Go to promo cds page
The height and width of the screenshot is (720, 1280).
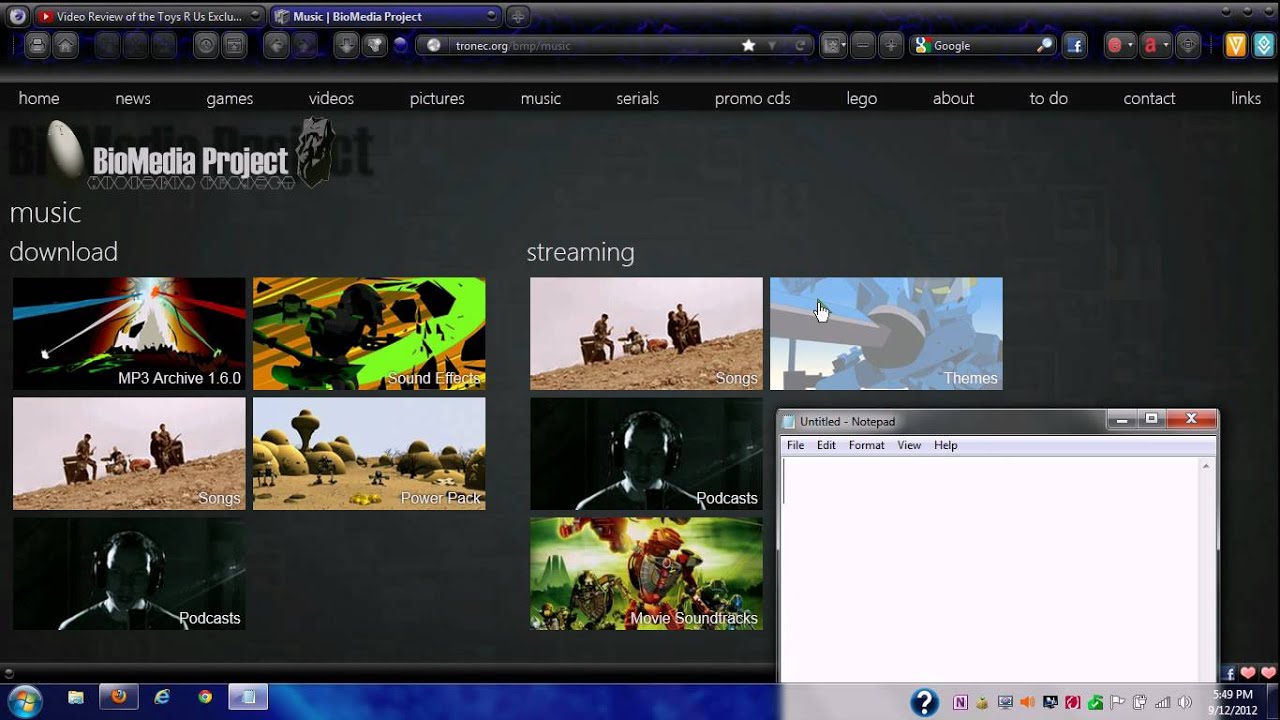click(x=753, y=98)
